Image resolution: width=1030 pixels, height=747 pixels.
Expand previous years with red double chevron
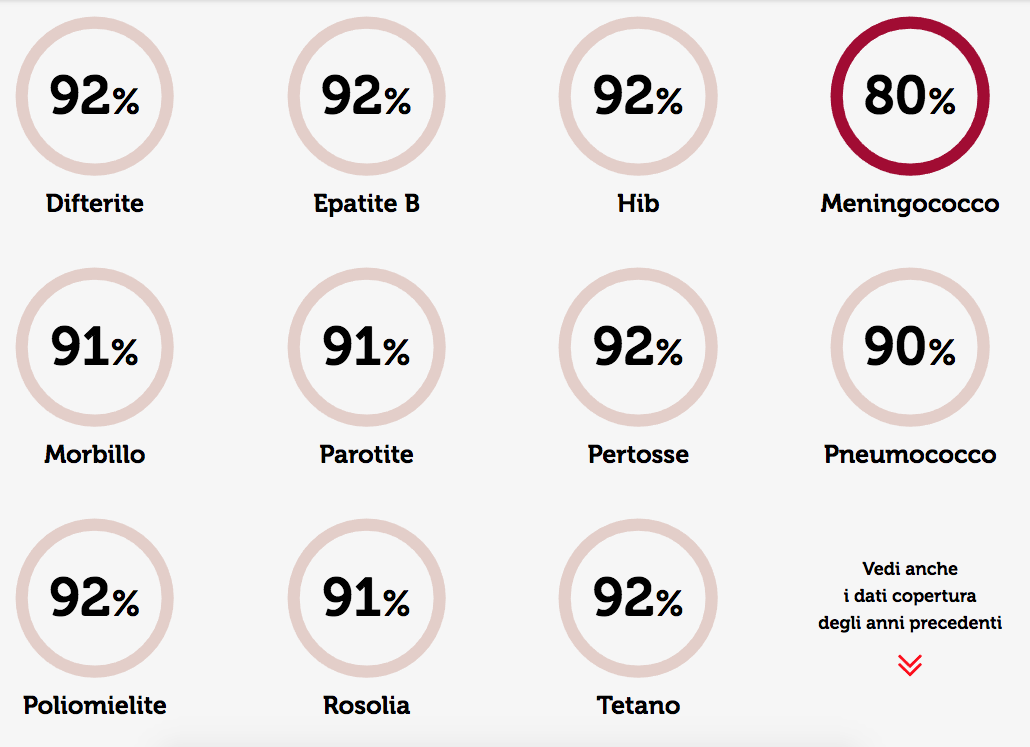910,665
